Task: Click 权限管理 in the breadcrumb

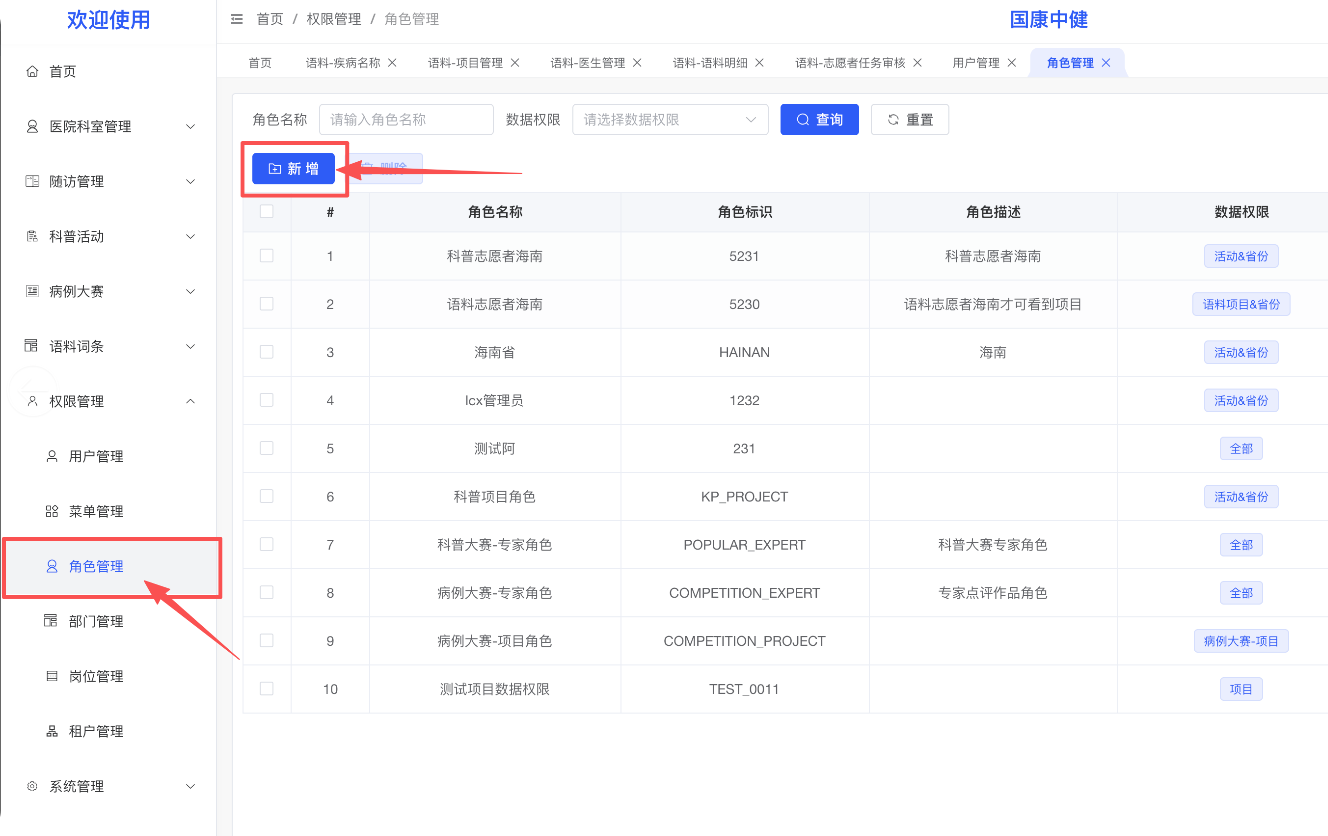Action: (334, 19)
